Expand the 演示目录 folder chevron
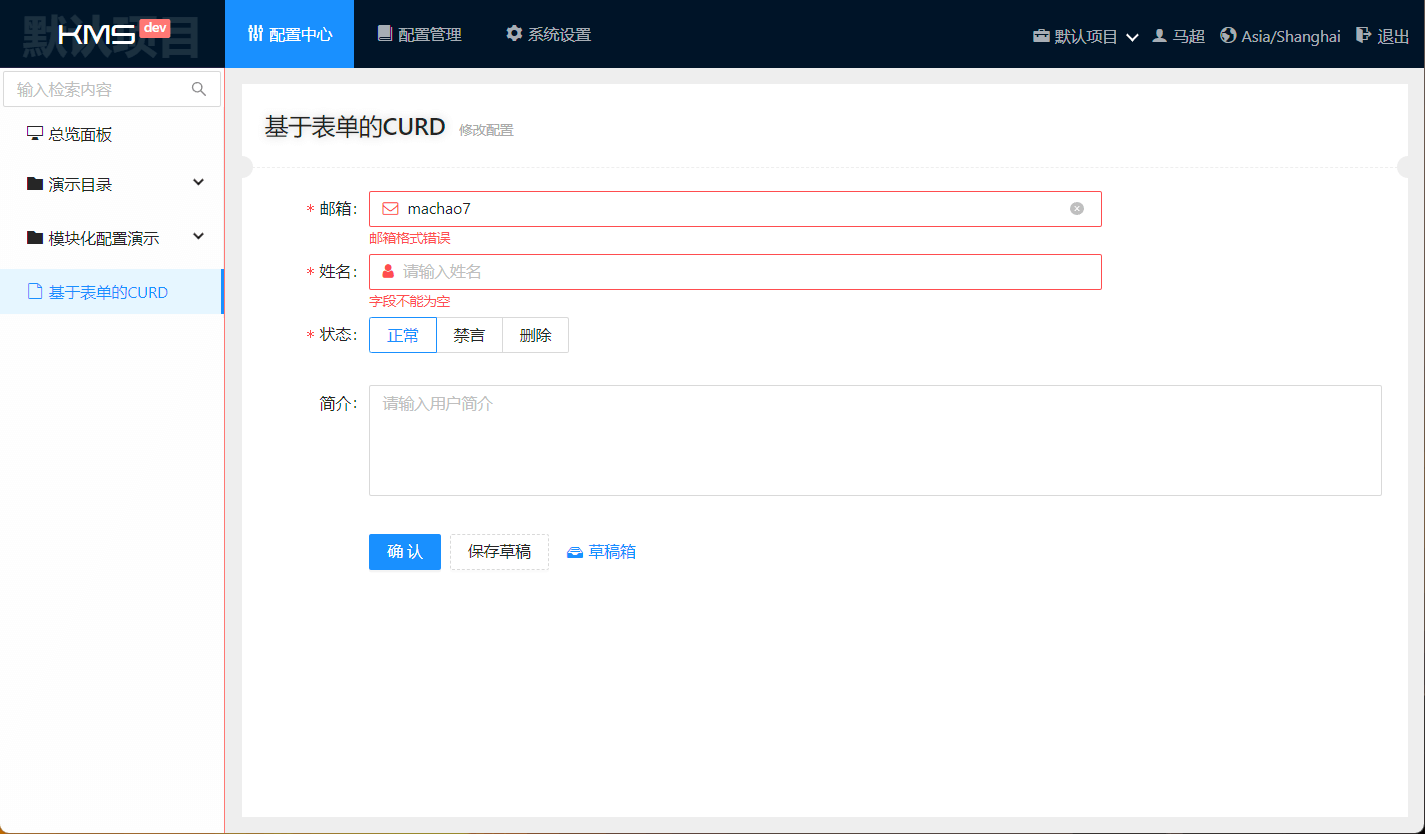1425x834 pixels. pyautogui.click(x=198, y=183)
